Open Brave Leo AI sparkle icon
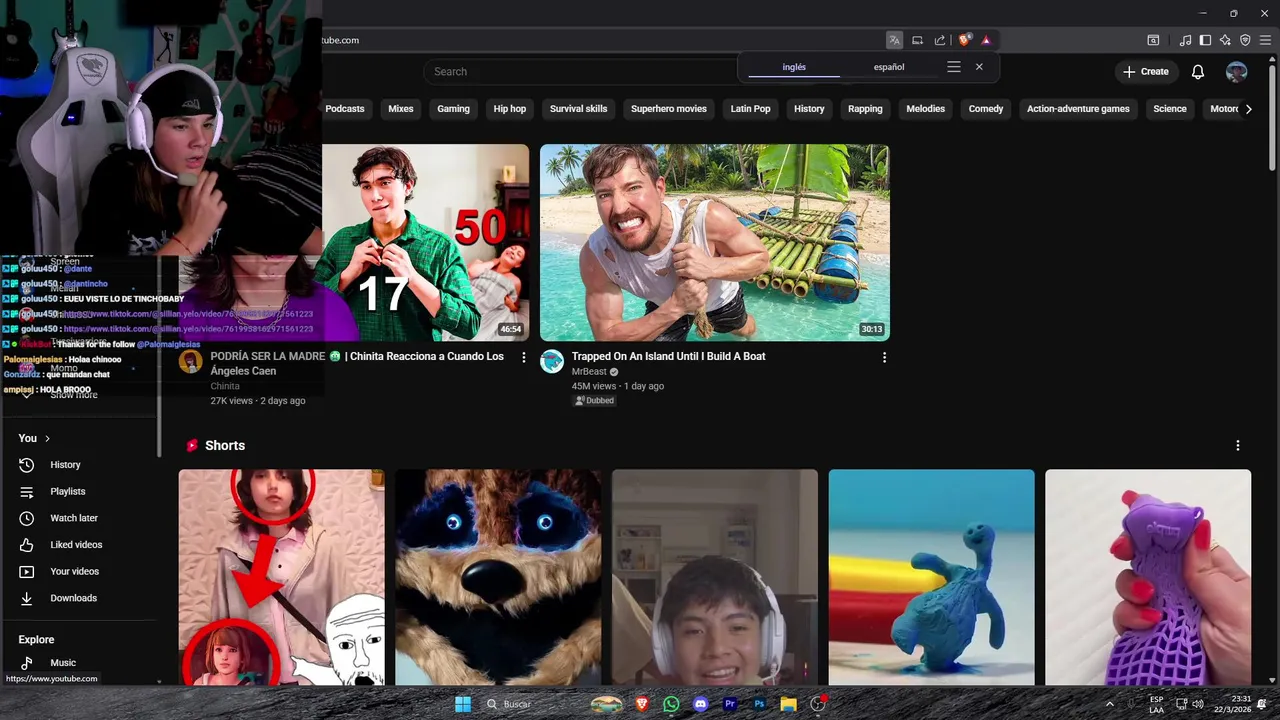 tap(1225, 40)
